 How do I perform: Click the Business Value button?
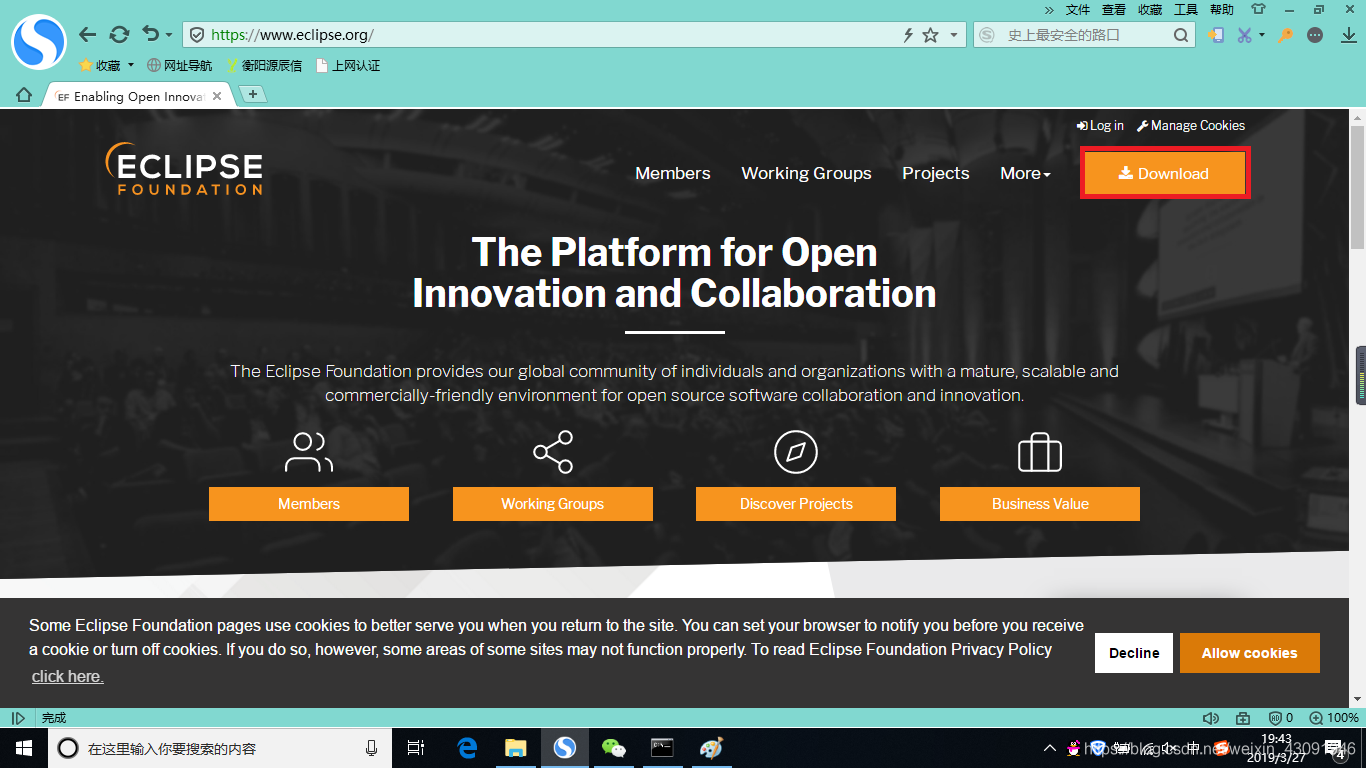pos(1040,504)
